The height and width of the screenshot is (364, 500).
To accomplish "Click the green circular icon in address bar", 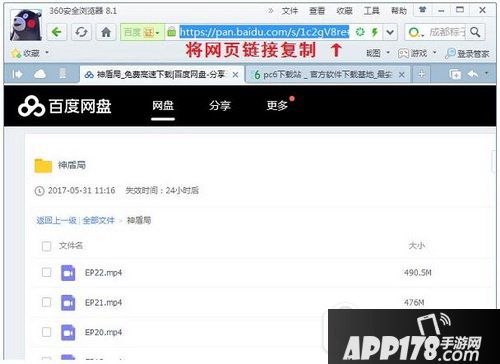I will [360, 32].
